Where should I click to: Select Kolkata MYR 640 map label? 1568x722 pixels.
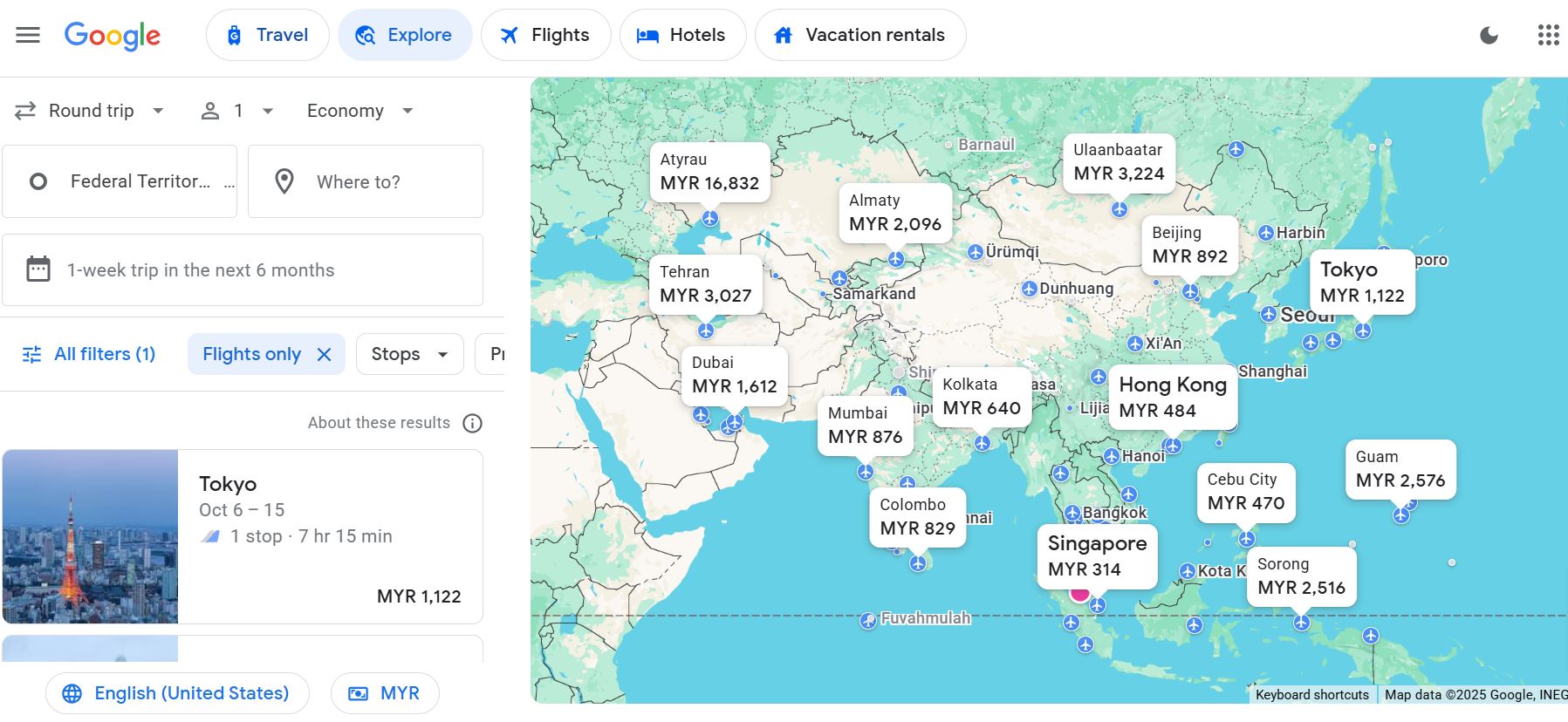(982, 397)
